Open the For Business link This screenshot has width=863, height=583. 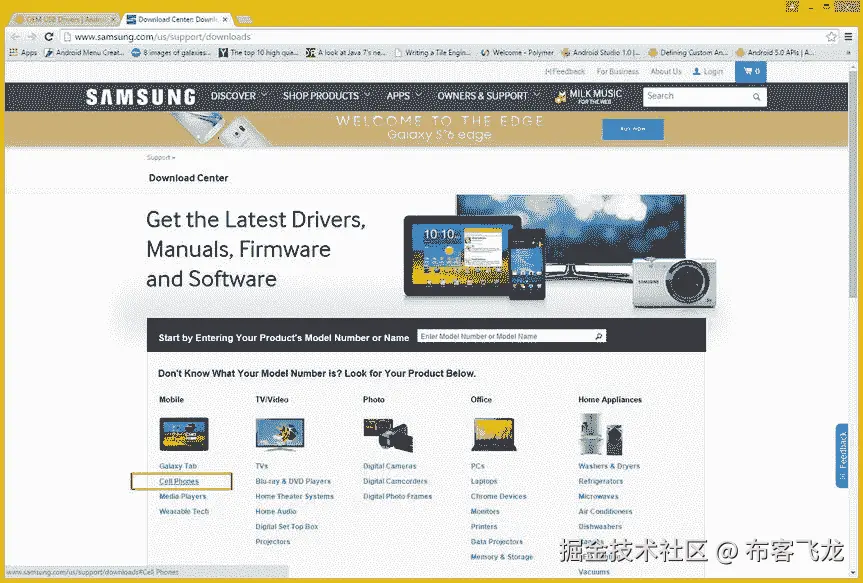click(618, 72)
